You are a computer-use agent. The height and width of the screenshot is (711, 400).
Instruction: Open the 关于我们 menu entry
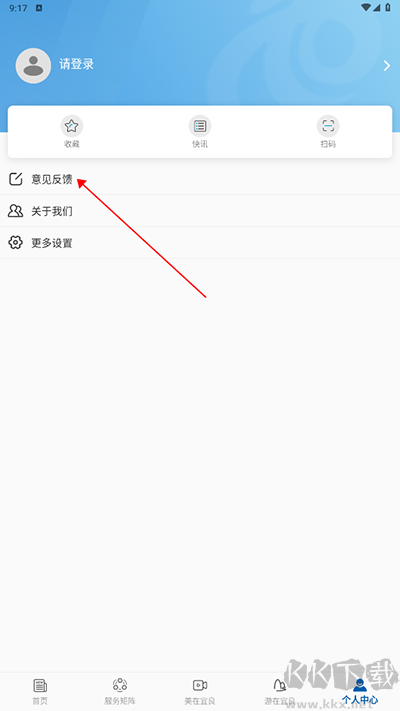pyautogui.click(x=200, y=211)
